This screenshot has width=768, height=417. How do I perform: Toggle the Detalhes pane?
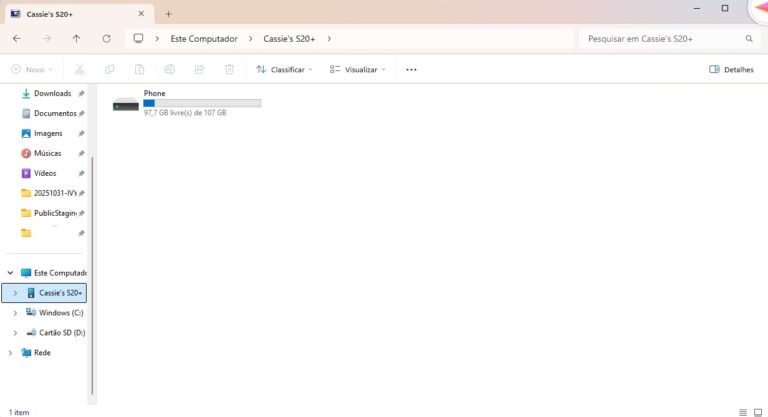pyautogui.click(x=731, y=70)
